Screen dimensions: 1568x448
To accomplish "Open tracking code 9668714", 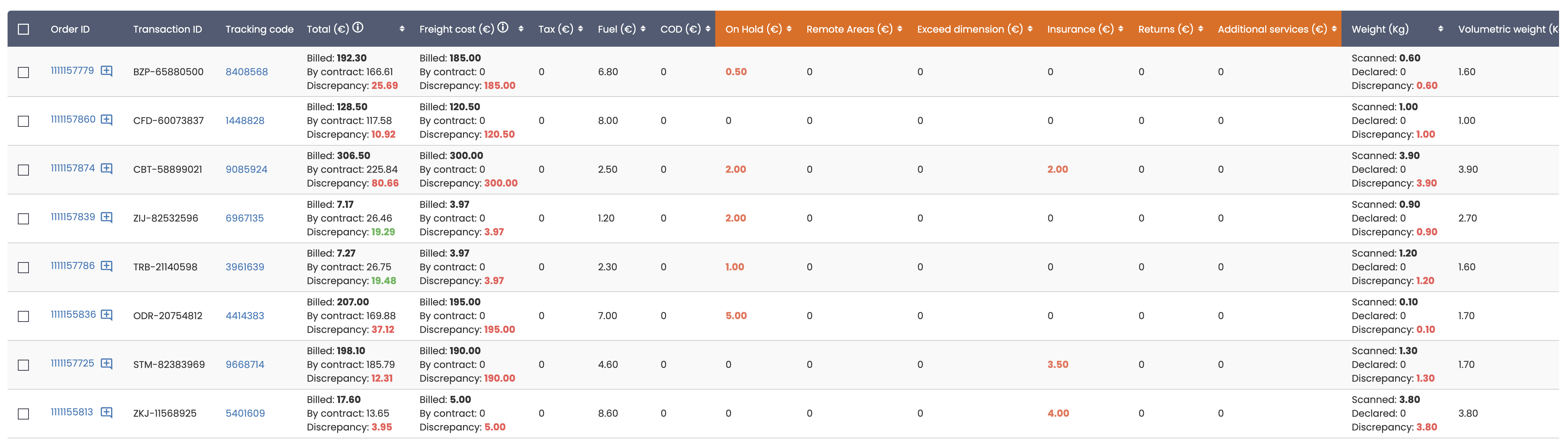I will 245,365.
